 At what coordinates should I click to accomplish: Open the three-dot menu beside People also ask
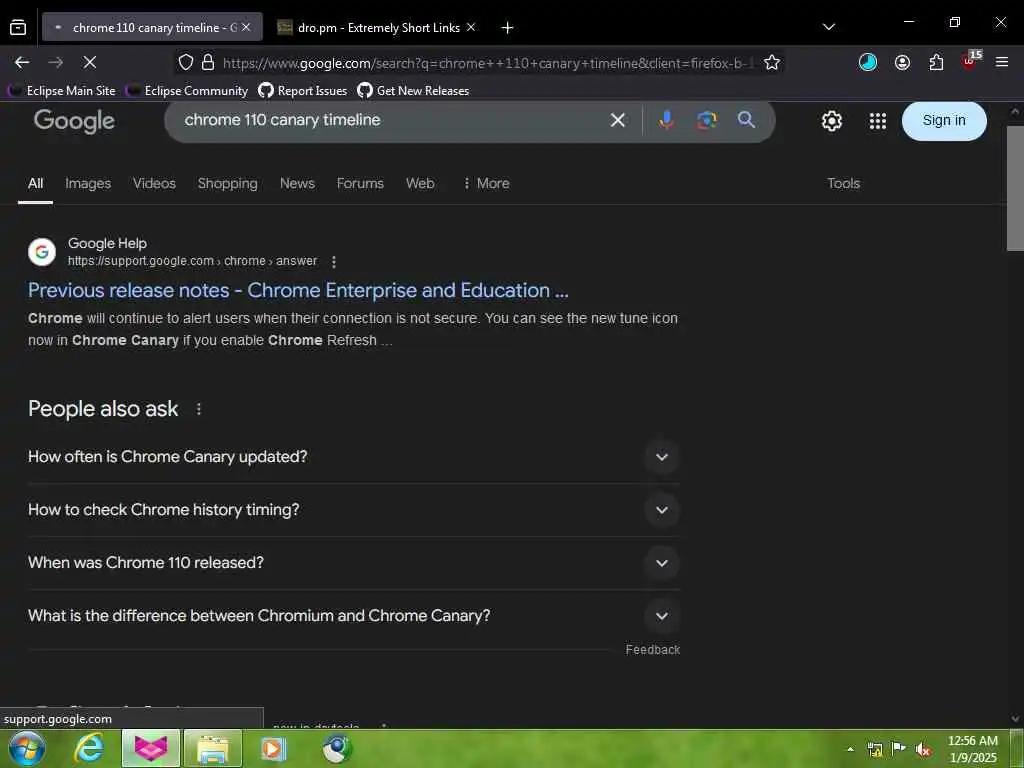[x=199, y=409]
